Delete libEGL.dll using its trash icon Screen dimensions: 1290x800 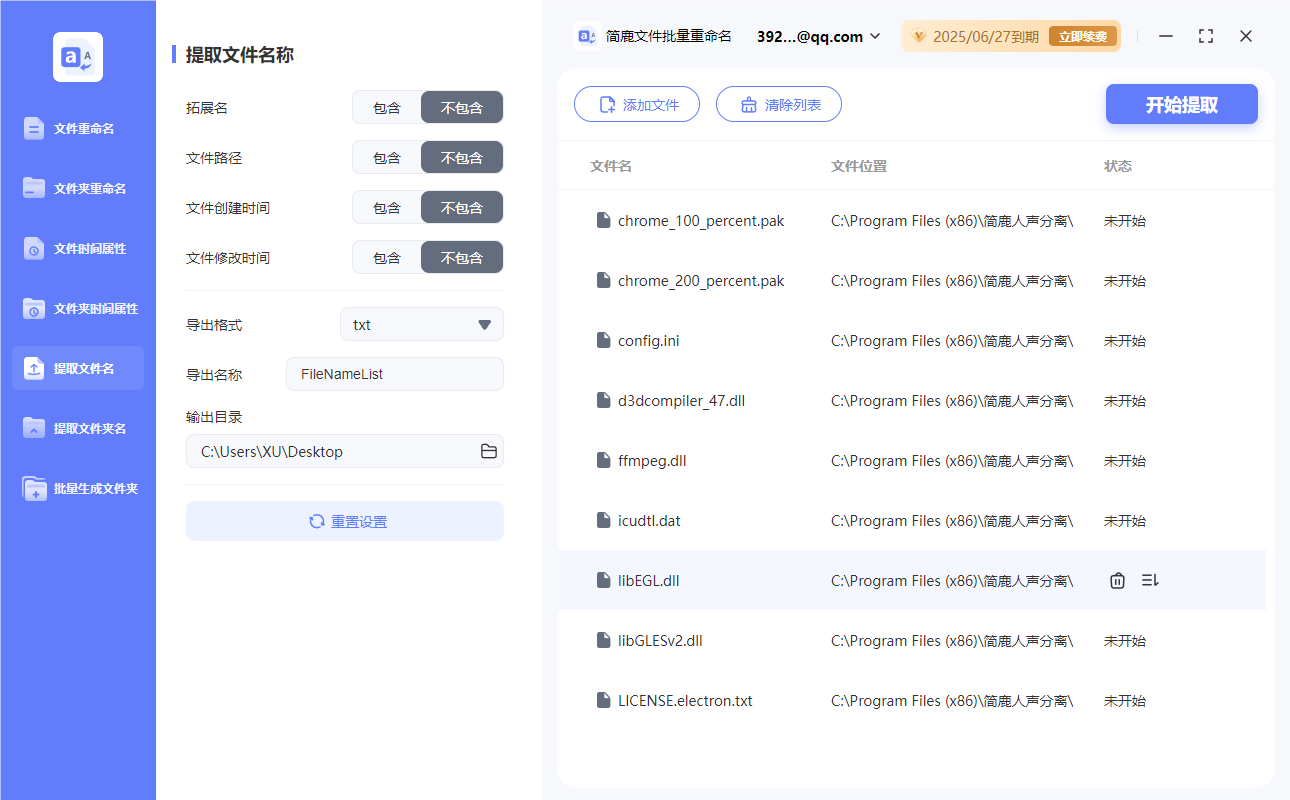(1117, 580)
